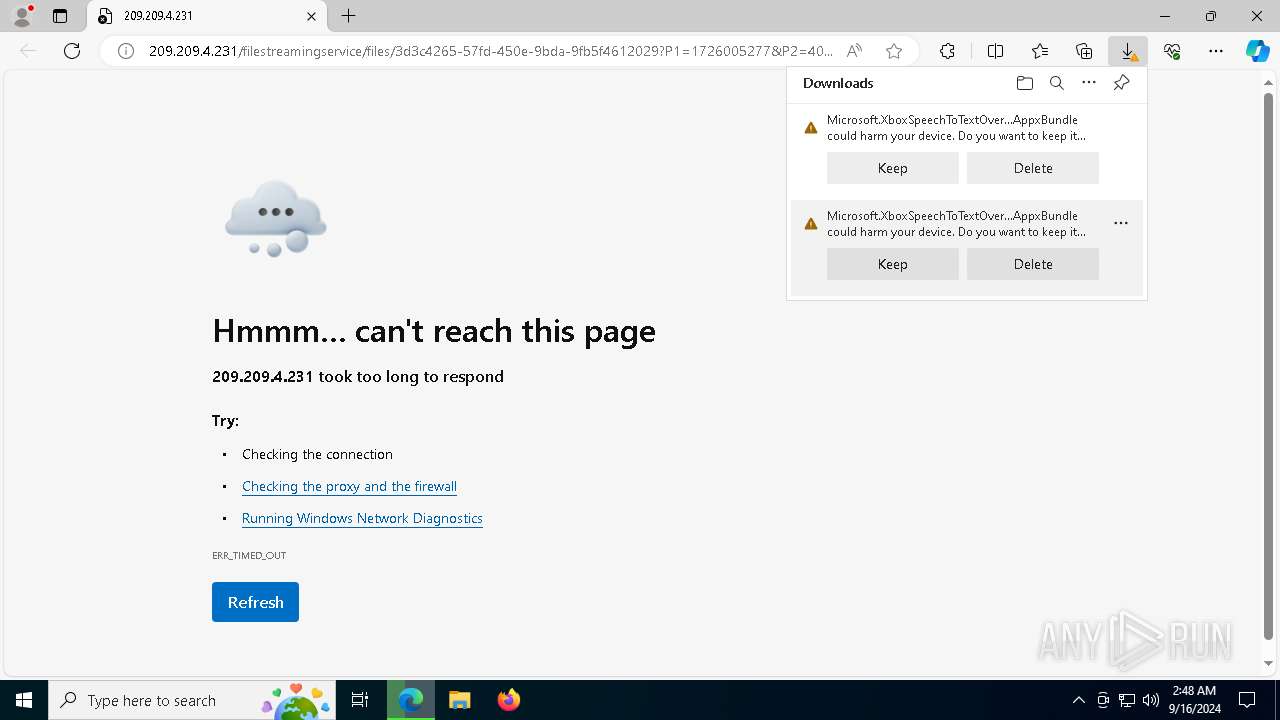Click first Microsoft.XboxSpeechToTextOver file name
Viewport: 1280px width, 720px height.
pos(952,120)
